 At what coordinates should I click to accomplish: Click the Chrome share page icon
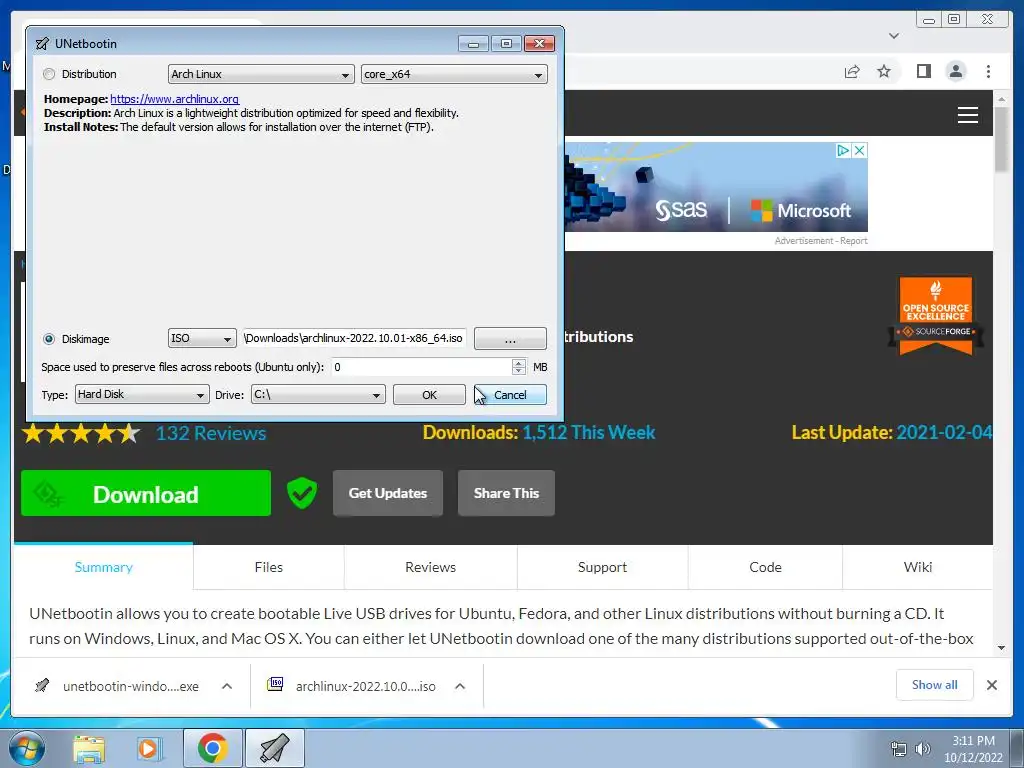pos(852,71)
